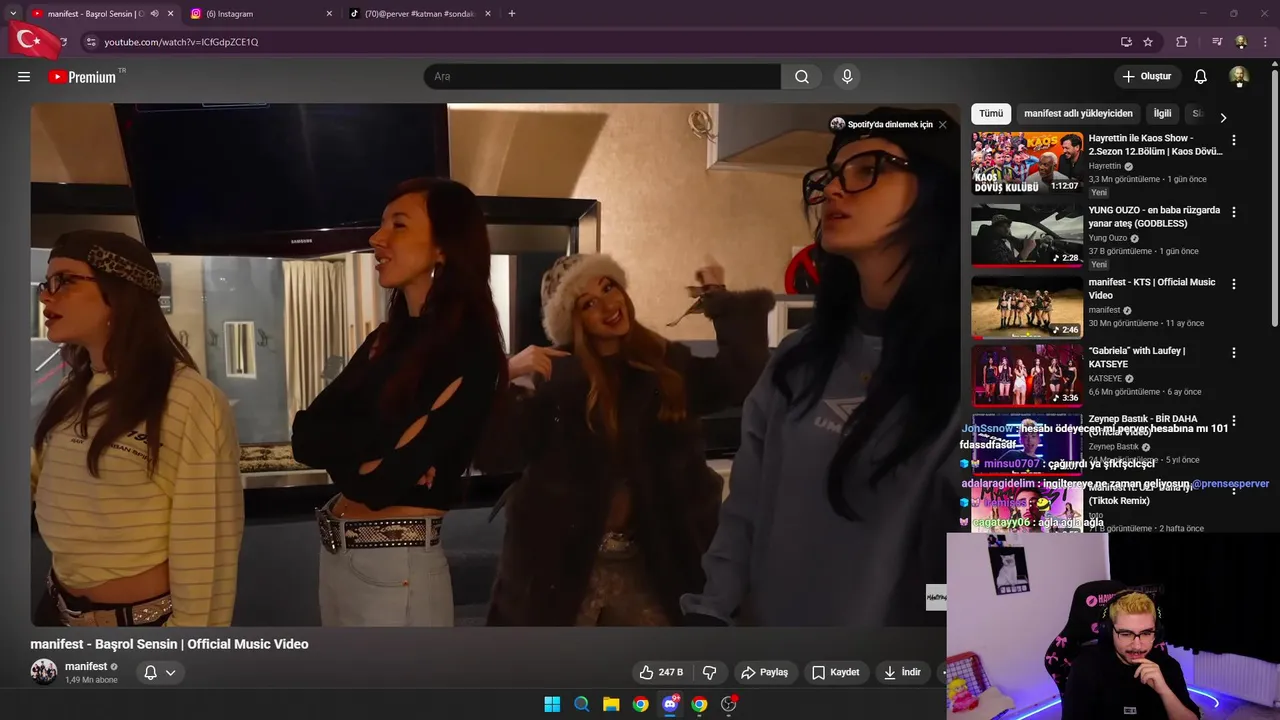Go to YouTube Premium home logo
Viewport: 1280px width, 720px height.
coord(83,77)
